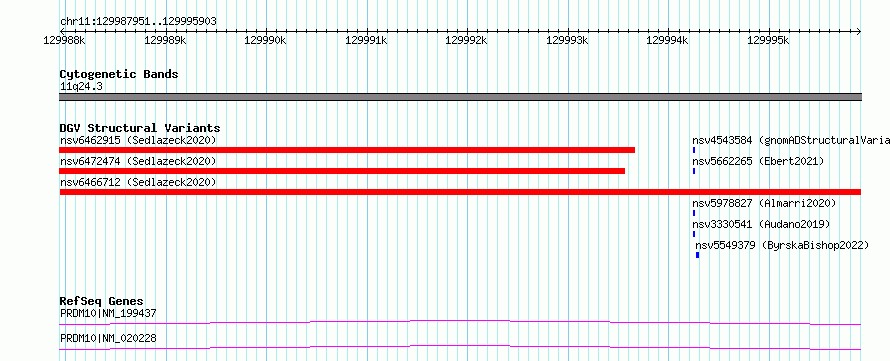Click the ruler's right end arrowhead

pyautogui.click(x=858, y=31)
